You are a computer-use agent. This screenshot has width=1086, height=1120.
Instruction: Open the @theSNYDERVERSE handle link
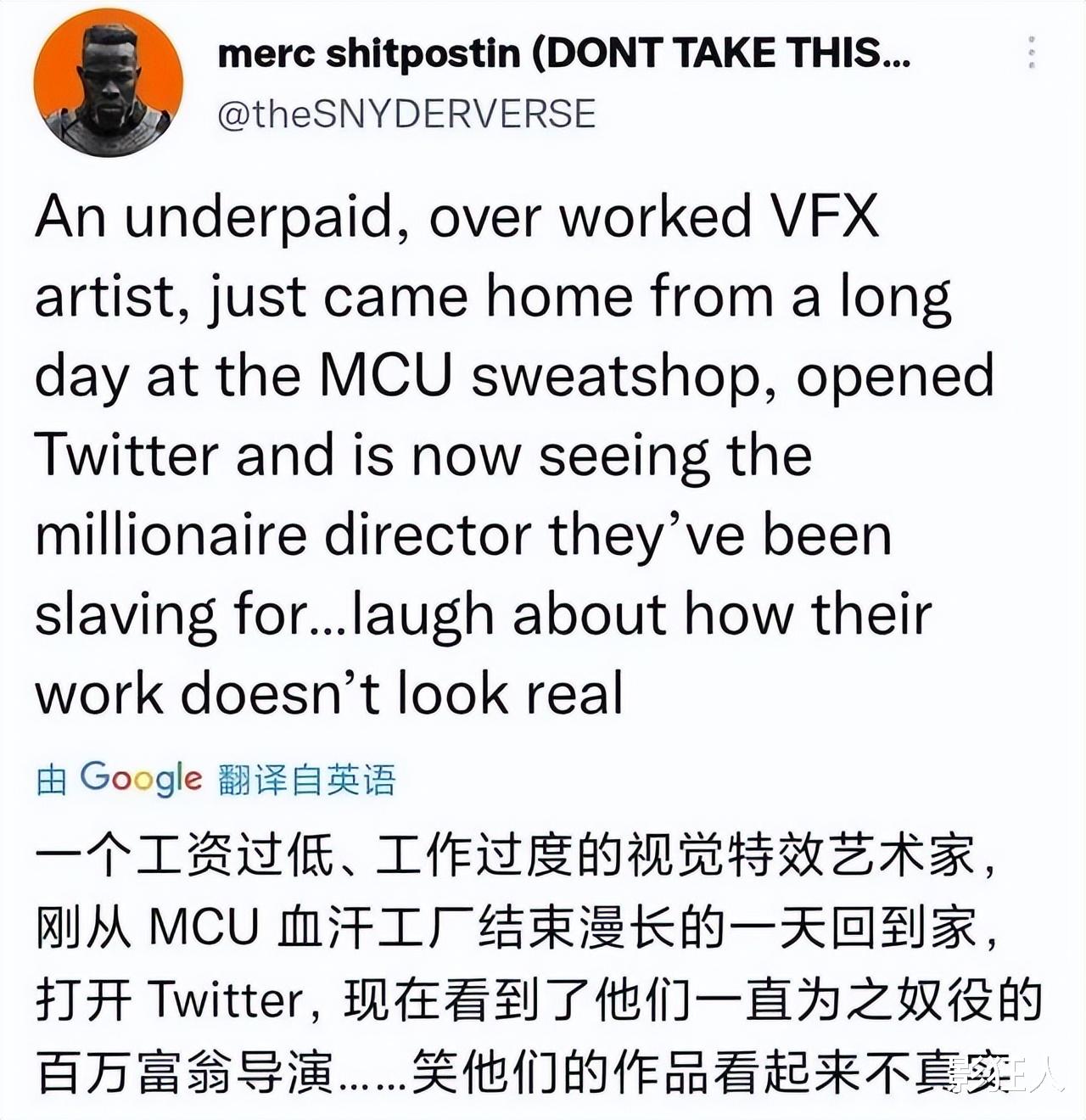click(406, 114)
